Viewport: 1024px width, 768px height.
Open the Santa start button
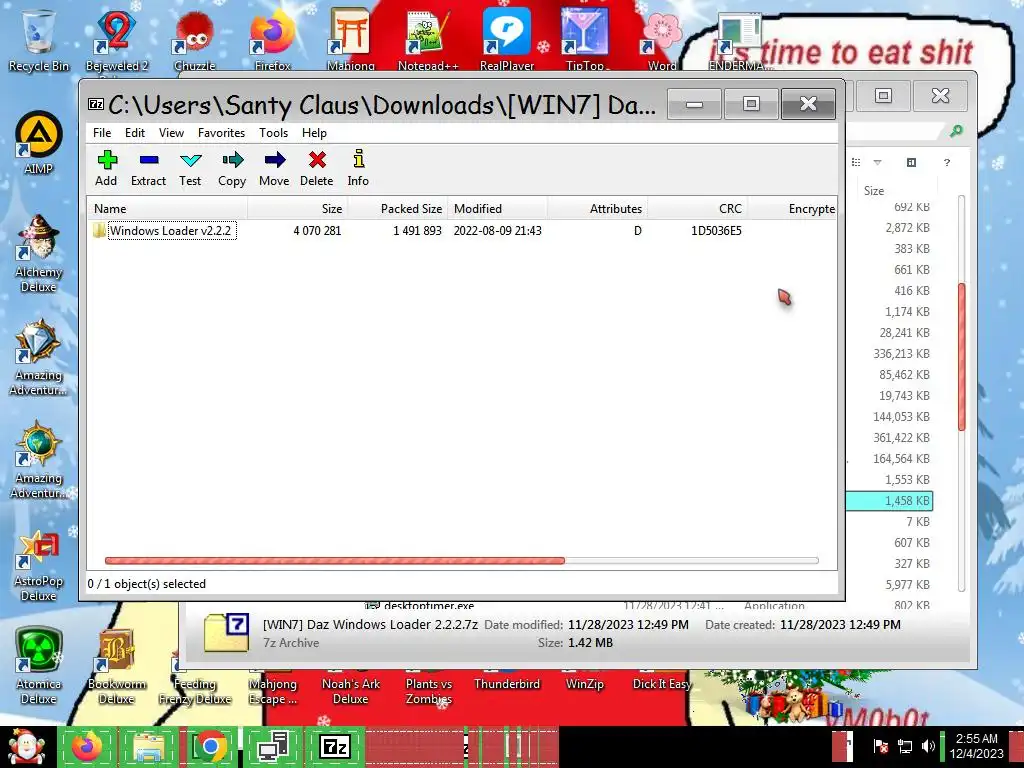click(x=27, y=746)
